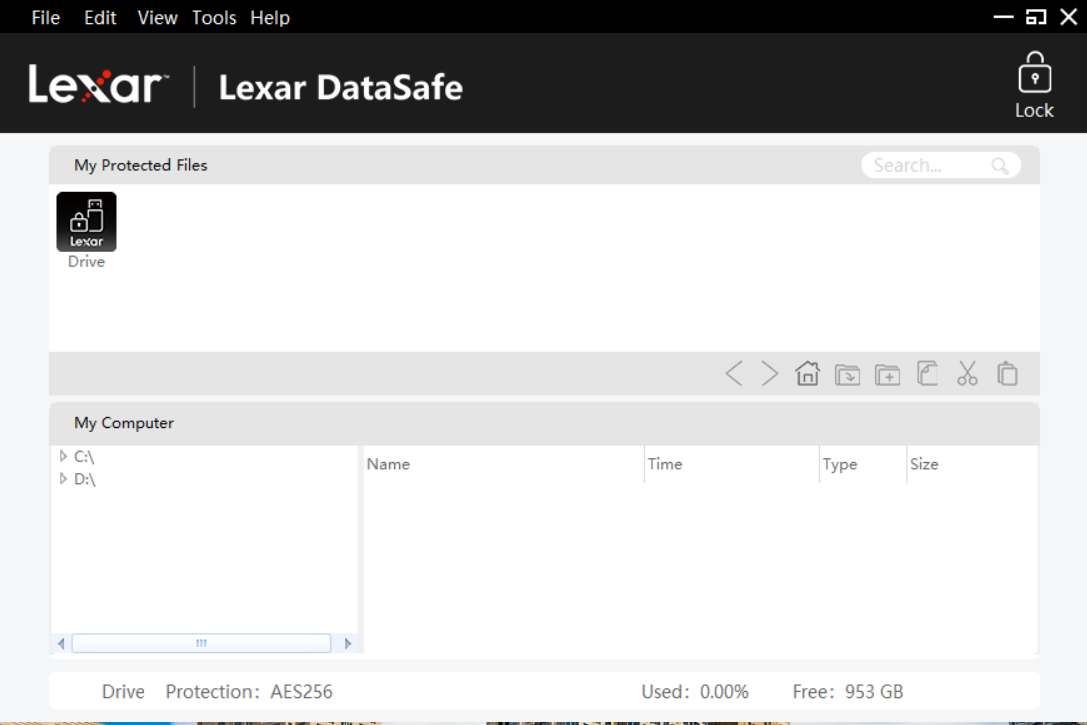Click the Home icon in toolbar
Screen dimensions: 1087x725
[807, 374]
